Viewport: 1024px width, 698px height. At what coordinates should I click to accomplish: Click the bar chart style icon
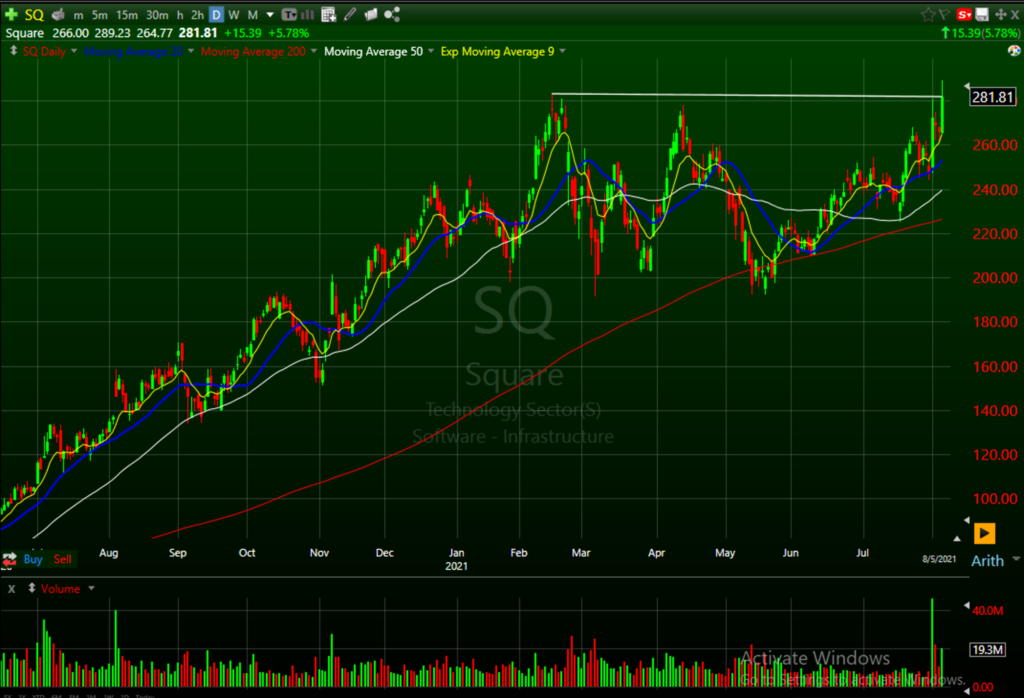pos(307,14)
